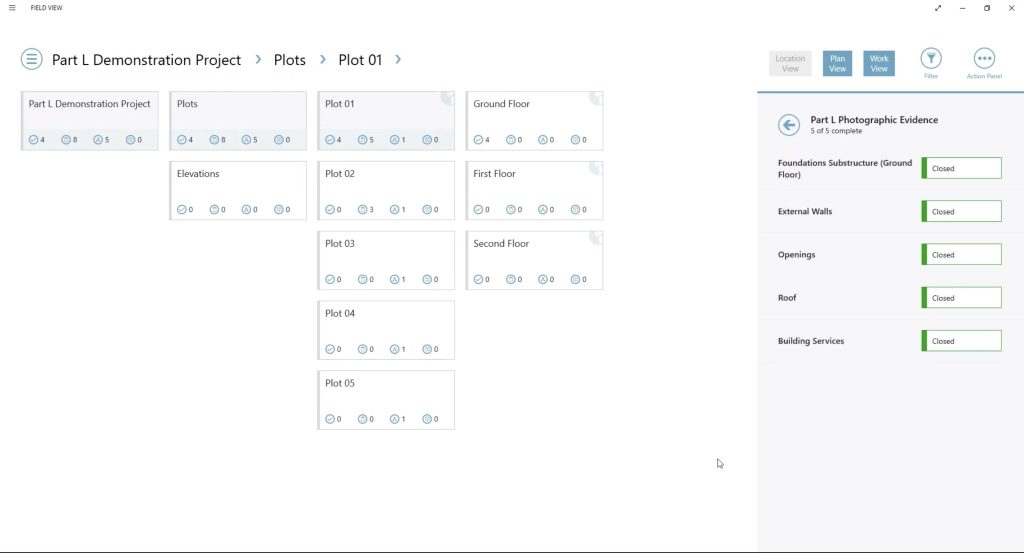The width and height of the screenshot is (1024, 553).
Task: Click the fullscreen expand arrows icon
Action: (x=938, y=8)
